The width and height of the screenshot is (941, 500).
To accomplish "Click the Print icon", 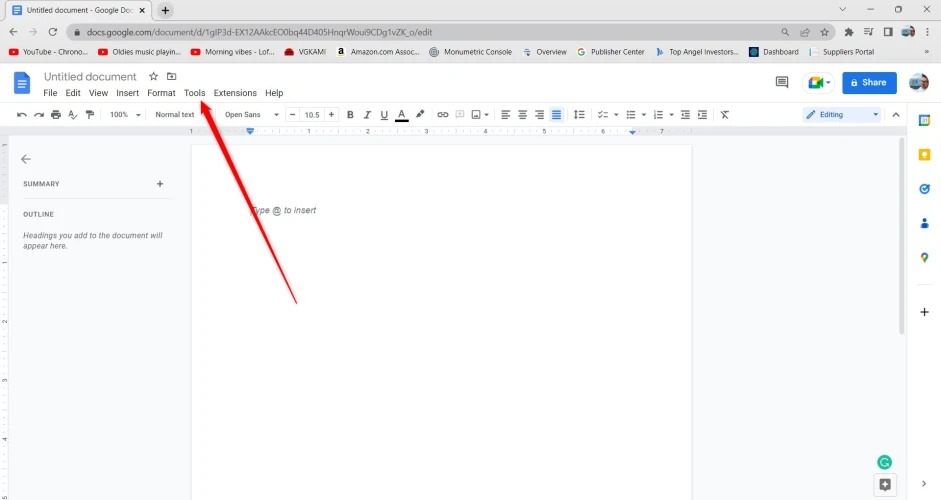I will 56,115.
